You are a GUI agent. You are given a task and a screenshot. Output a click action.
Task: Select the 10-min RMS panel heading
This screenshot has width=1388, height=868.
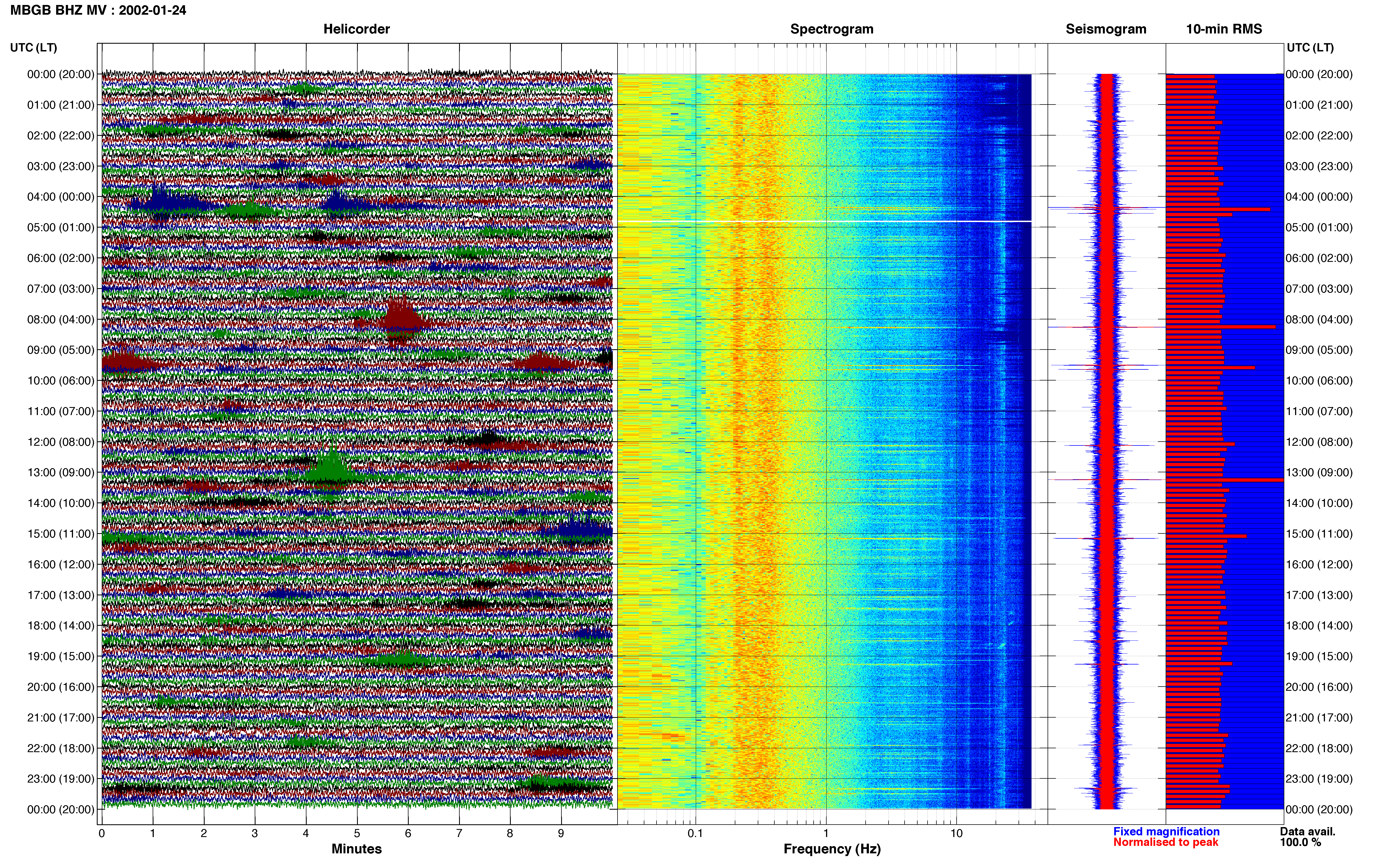1224,29
